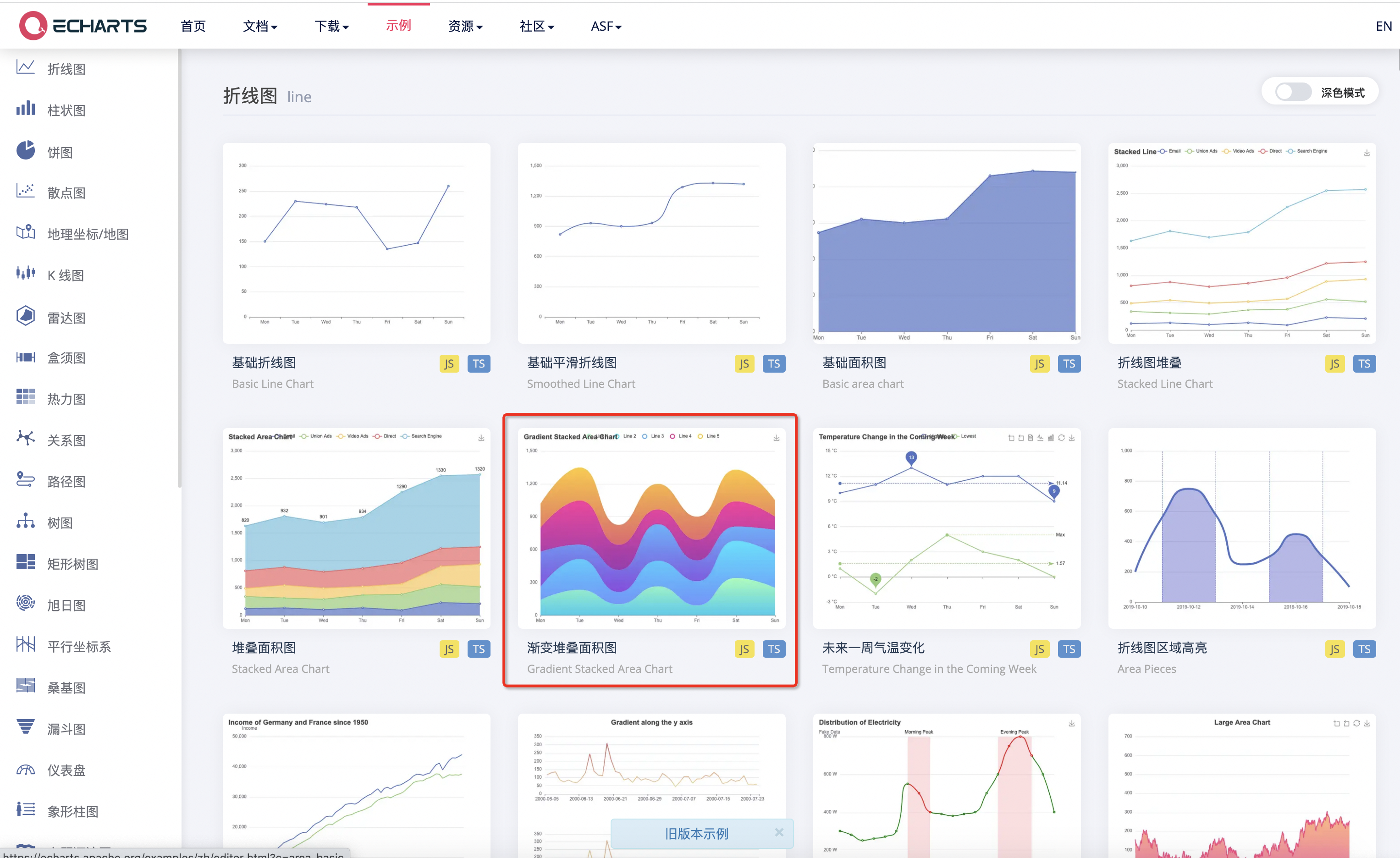
Task: Open the radar chart icon
Action: pyautogui.click(x=26, y=316)
